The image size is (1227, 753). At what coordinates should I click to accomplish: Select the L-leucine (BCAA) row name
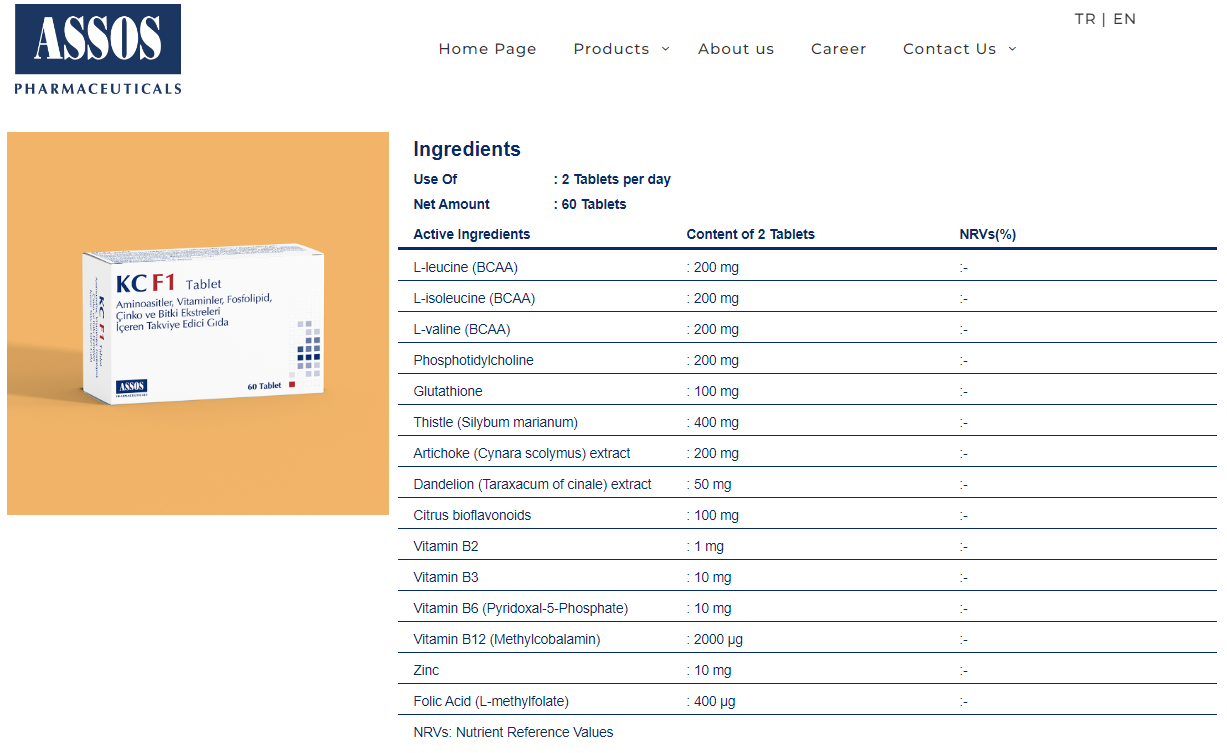(466, 268)
